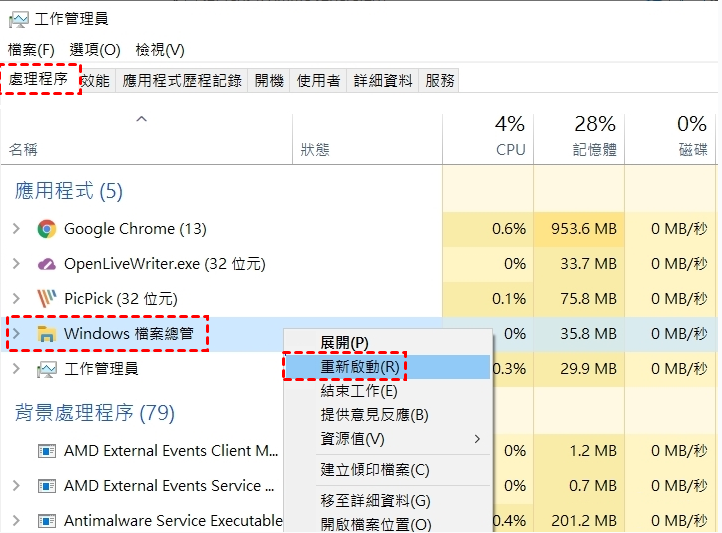Expand the 工作管理員 process entry
The height and width of the screenshot is (533, 722).
17,369
